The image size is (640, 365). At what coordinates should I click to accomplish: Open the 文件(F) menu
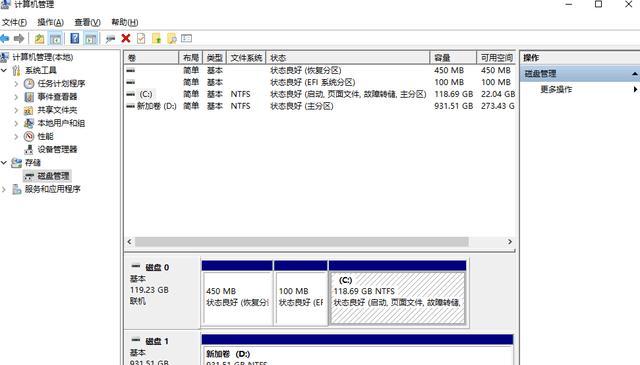tap(14, 22)
